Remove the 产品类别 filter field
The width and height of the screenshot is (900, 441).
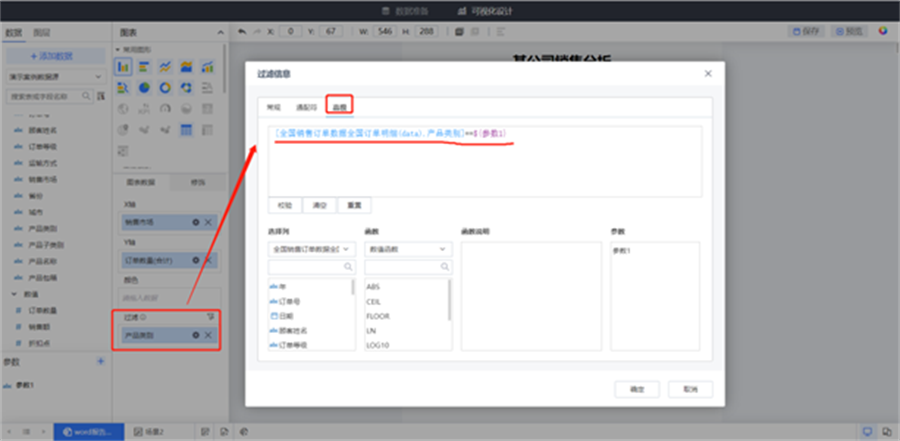coord(208,335)
